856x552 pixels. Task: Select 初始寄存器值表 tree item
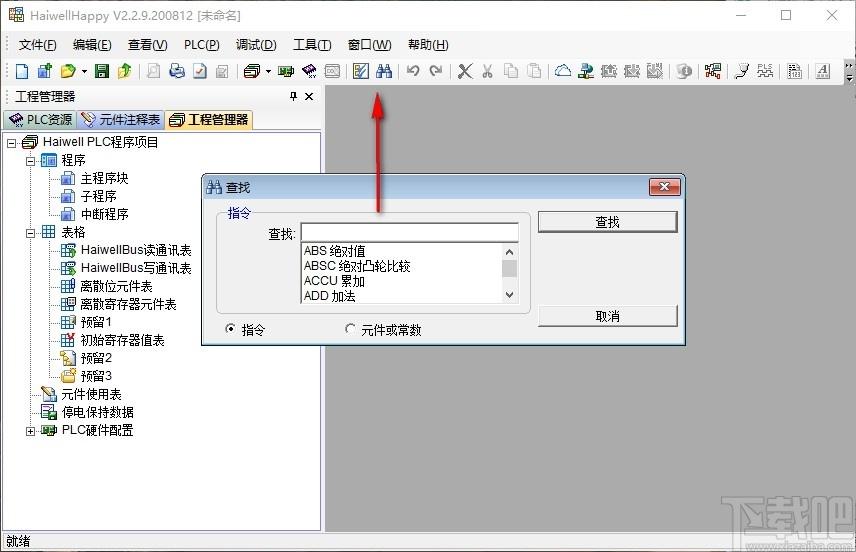click(x=122, y=341)
